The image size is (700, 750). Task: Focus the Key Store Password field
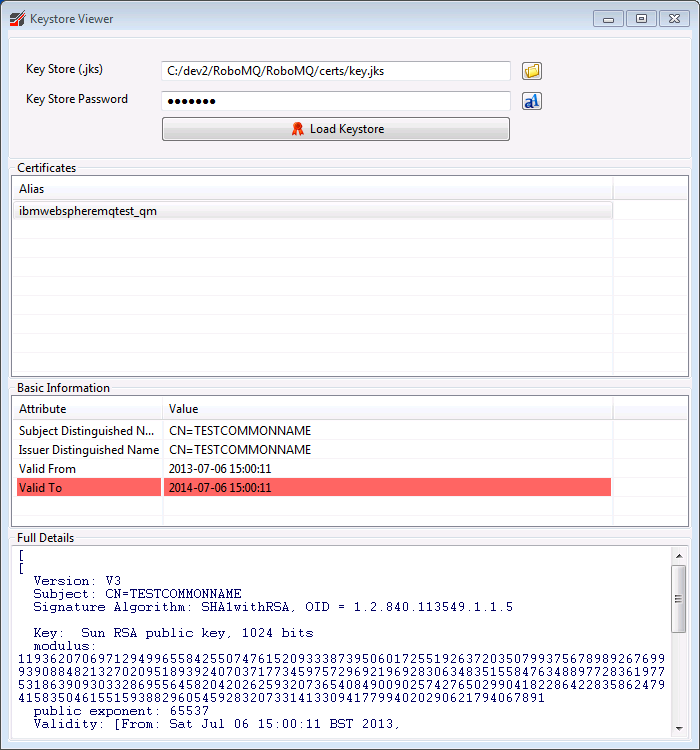click(x=335, y=101)
